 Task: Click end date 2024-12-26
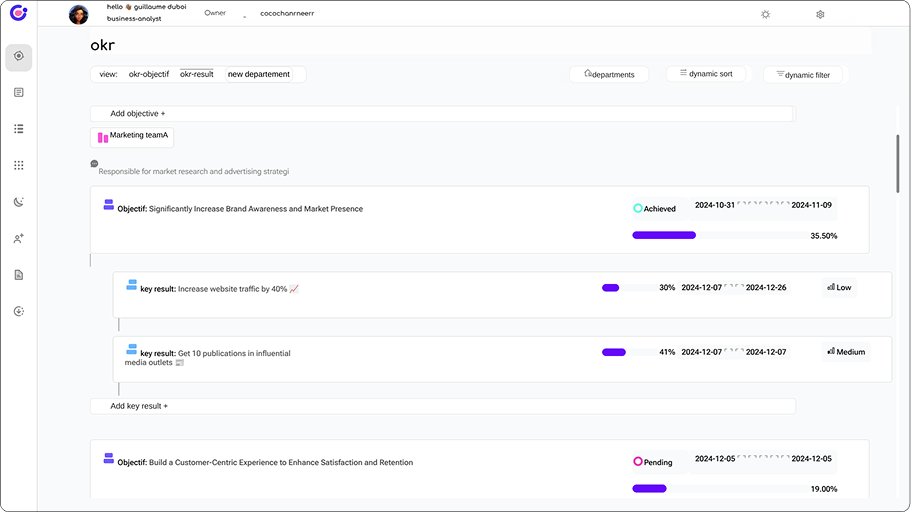tap(766, 288)
